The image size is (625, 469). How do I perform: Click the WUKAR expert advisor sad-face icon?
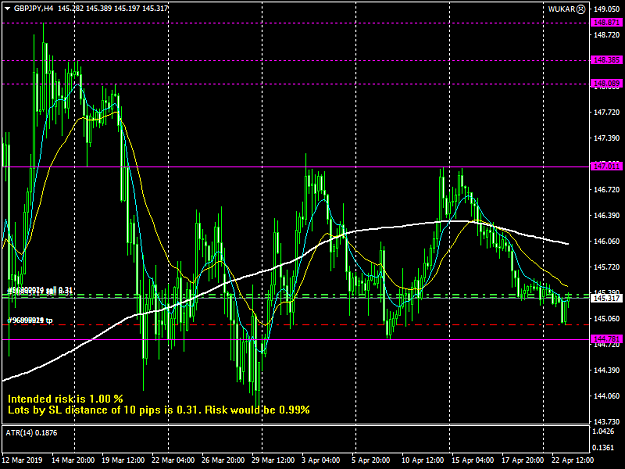click(581, 9)
